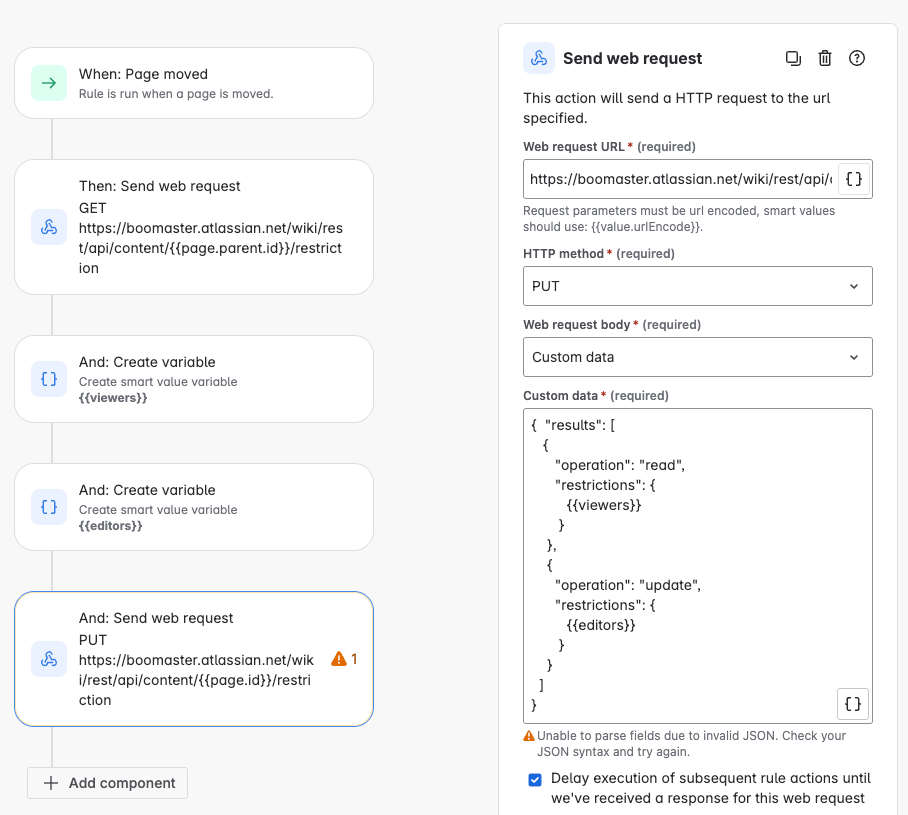
Task: Open help for Send web request
Action: pyautogui.click(x=856, y=59)
